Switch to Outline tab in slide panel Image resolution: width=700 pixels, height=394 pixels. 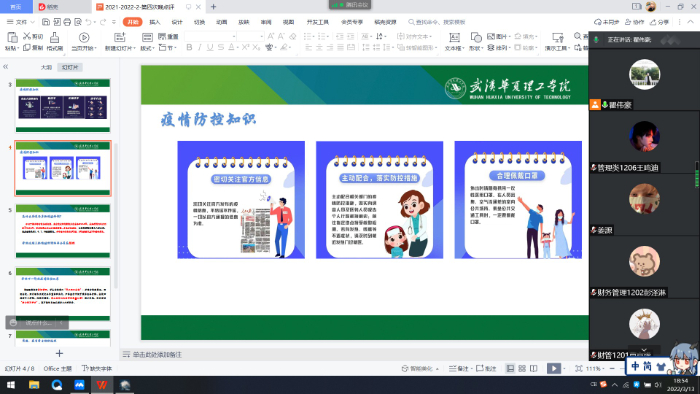(46, 67)
